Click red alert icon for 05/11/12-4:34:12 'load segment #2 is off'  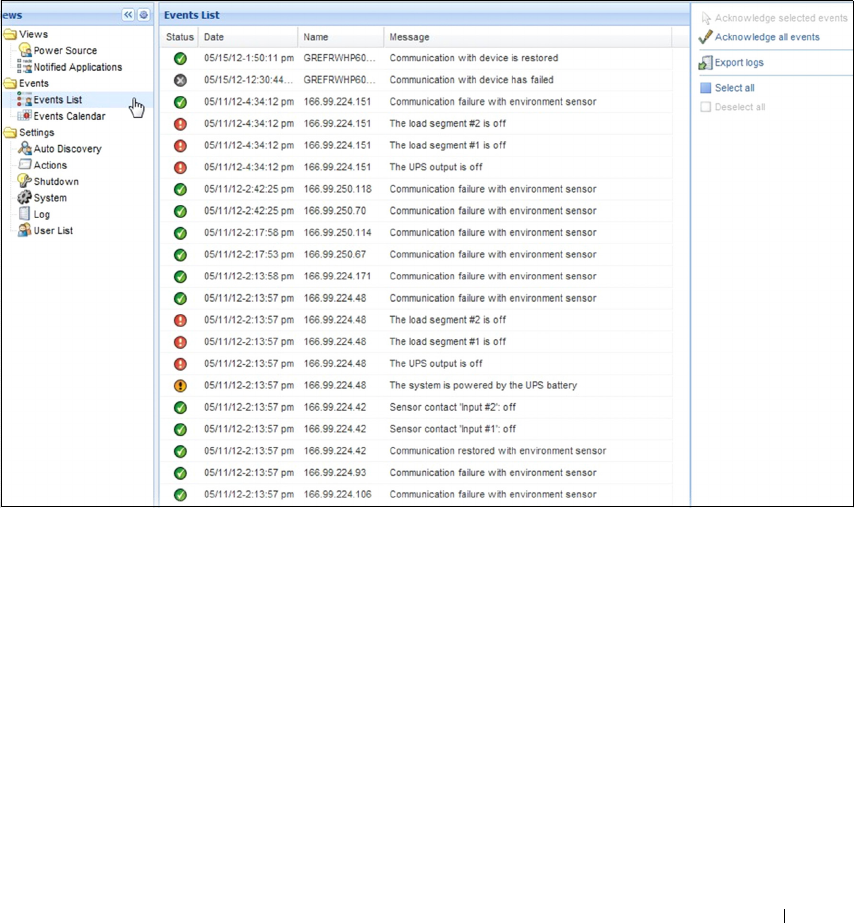181,124
